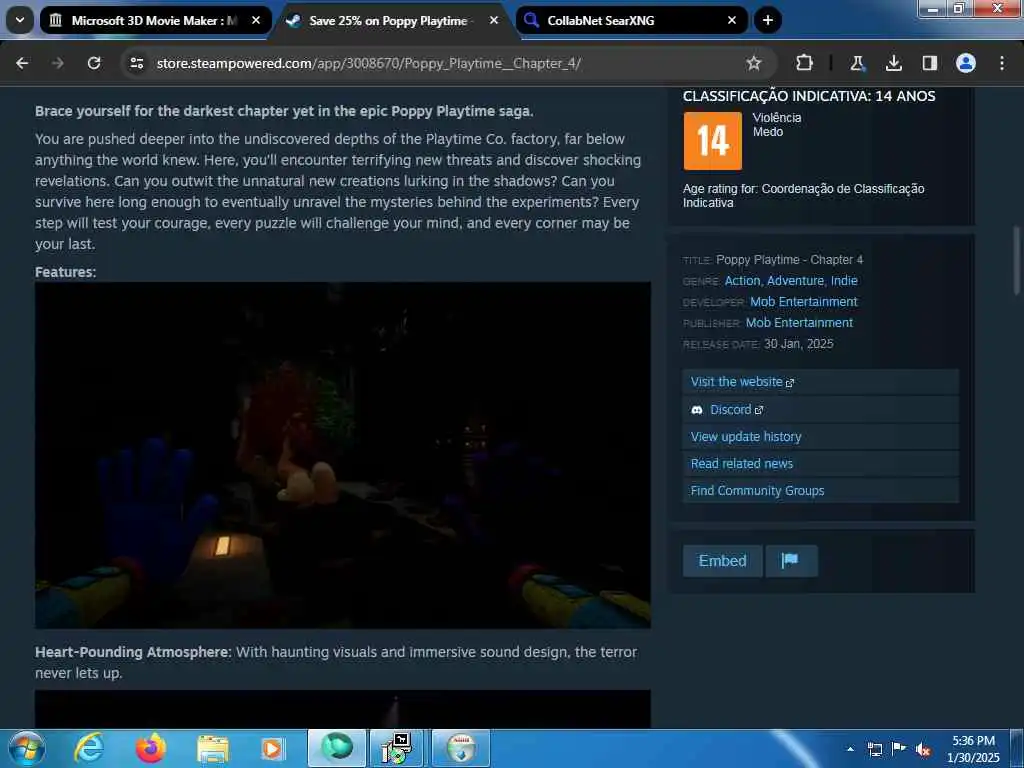Click Visit the website link
1024x768 pixels.
(820, 382)
